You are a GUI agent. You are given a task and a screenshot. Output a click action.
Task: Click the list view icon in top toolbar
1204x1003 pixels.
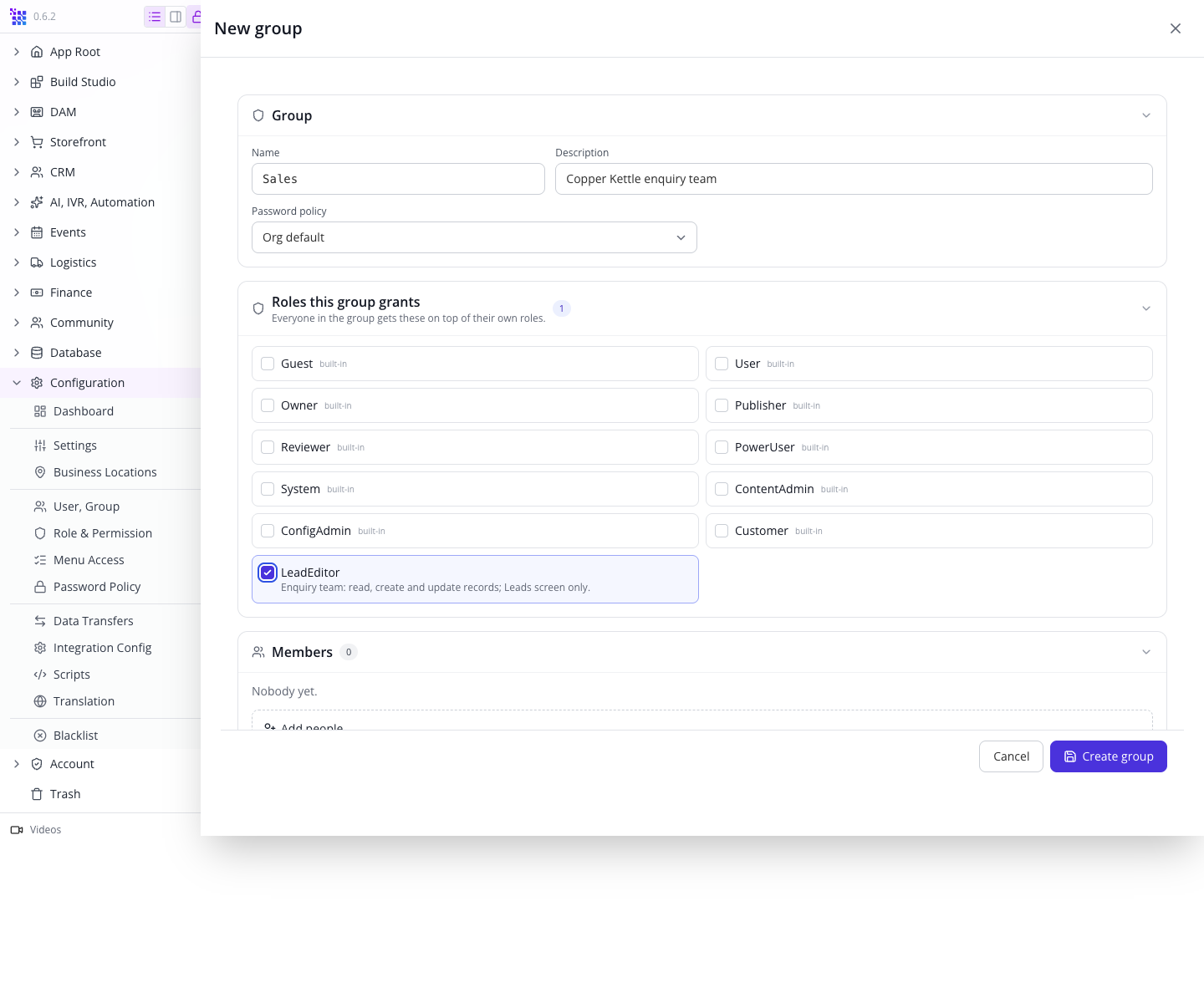point(155,17)
